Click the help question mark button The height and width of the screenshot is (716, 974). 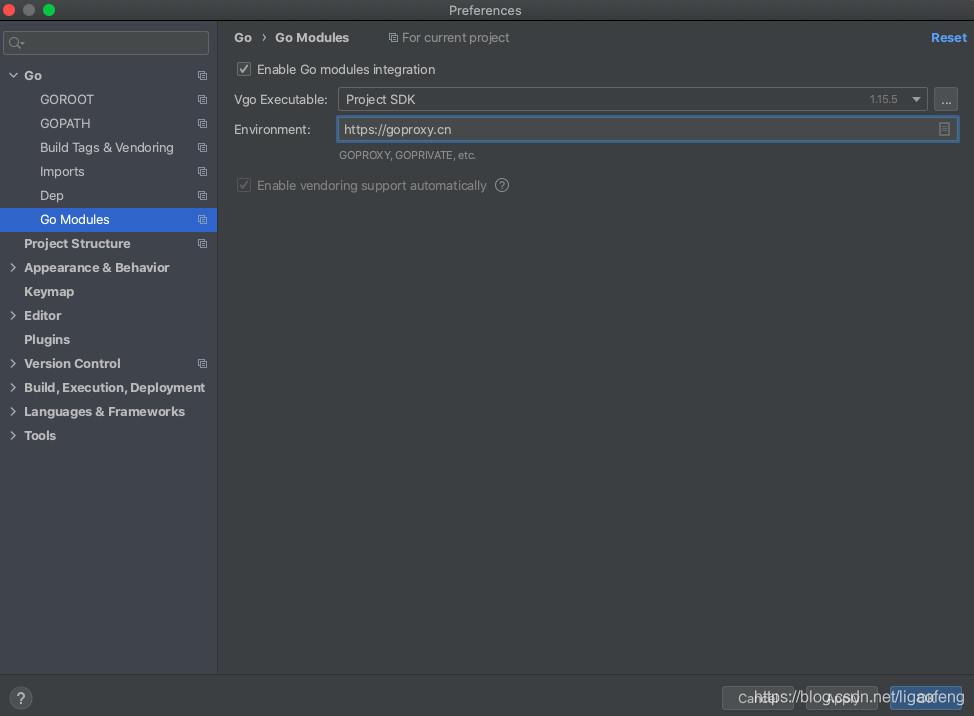point(20,698)
